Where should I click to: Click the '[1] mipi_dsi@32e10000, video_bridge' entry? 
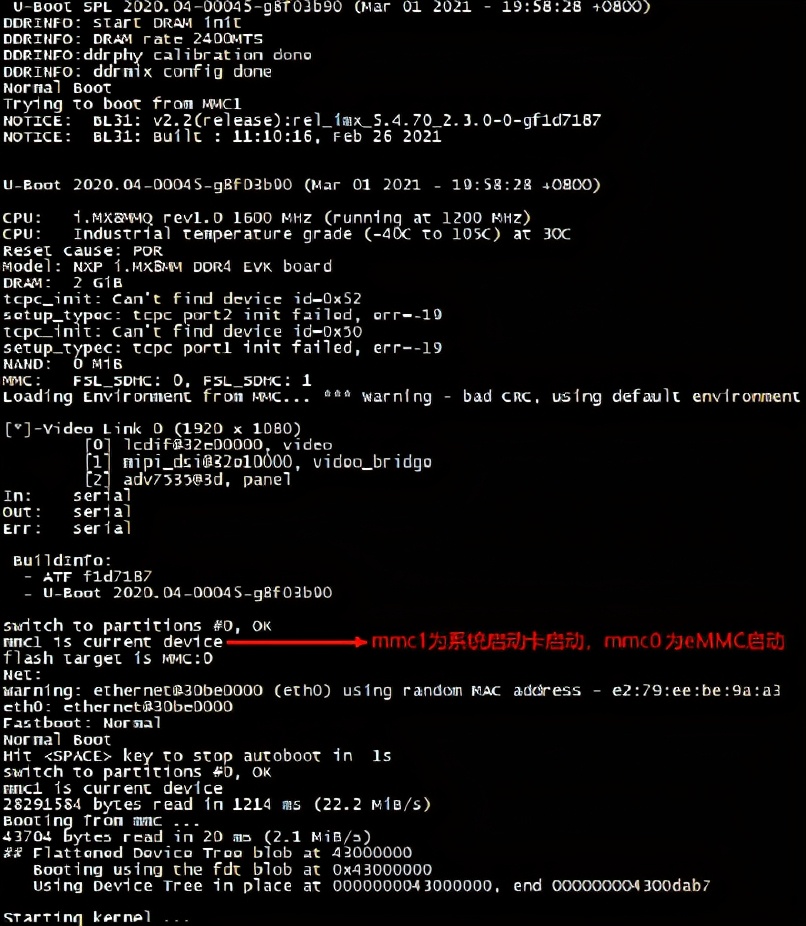258,462
